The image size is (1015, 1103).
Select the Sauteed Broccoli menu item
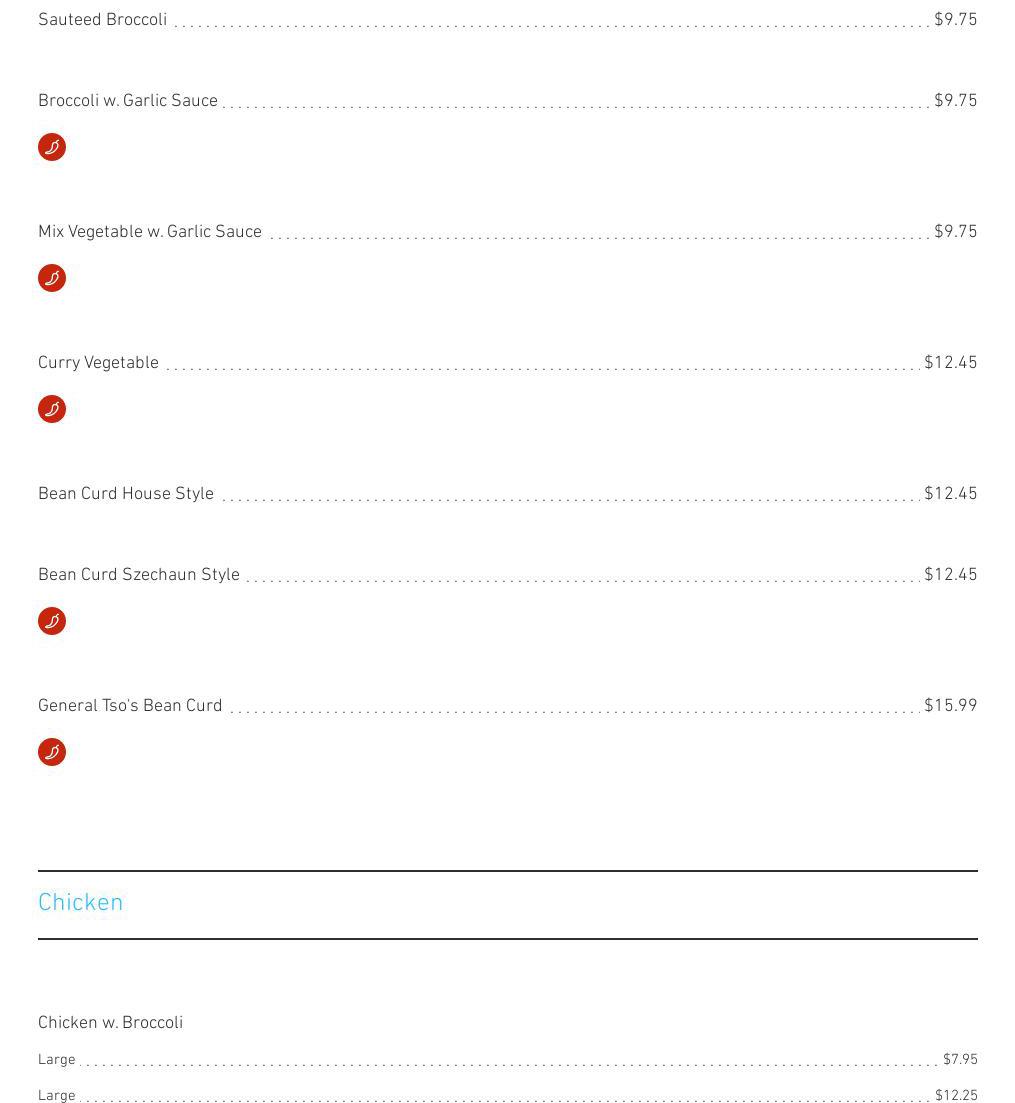click(x=102, y=20)
